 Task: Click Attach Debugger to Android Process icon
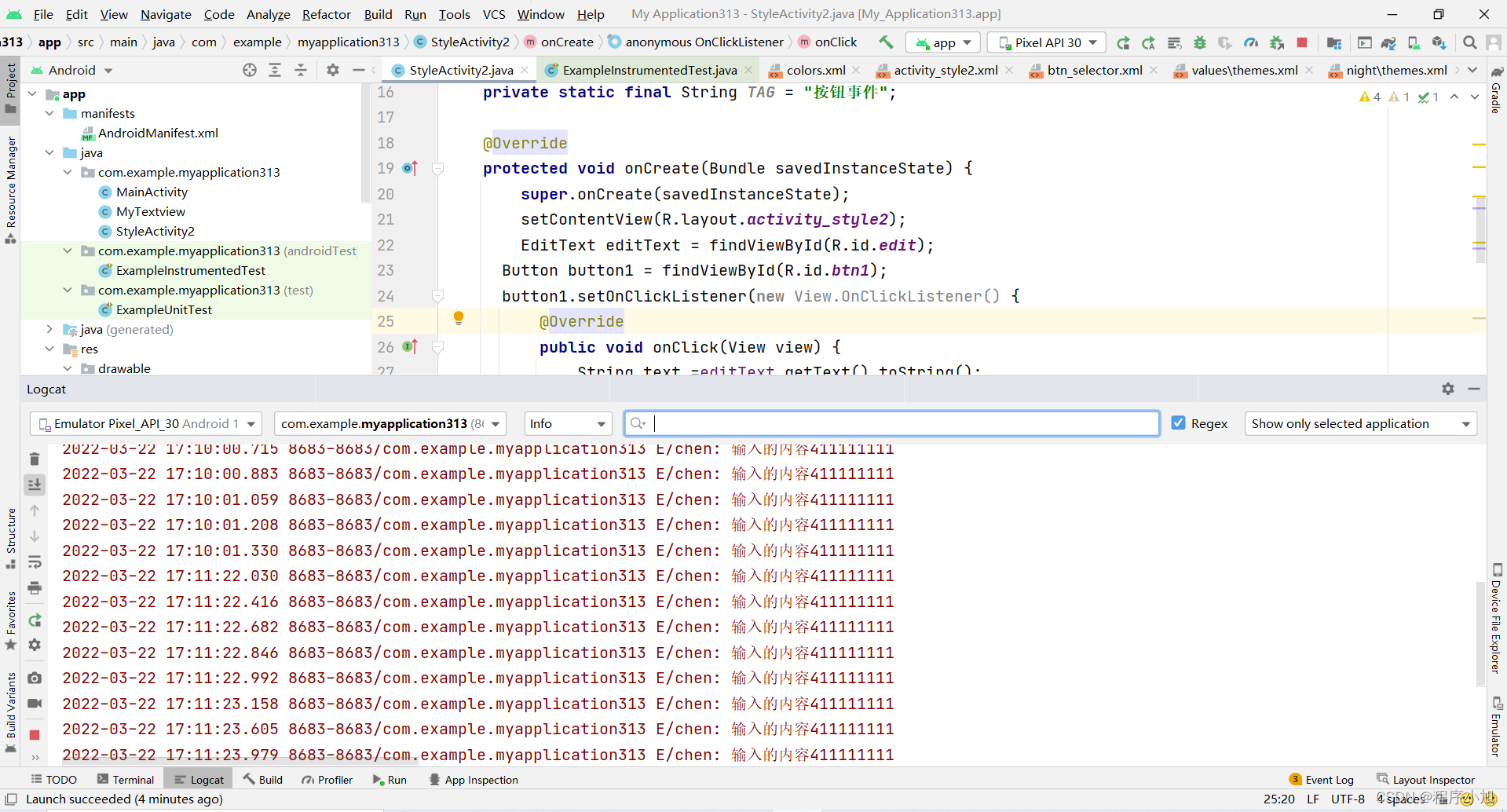coord(1277,42)
